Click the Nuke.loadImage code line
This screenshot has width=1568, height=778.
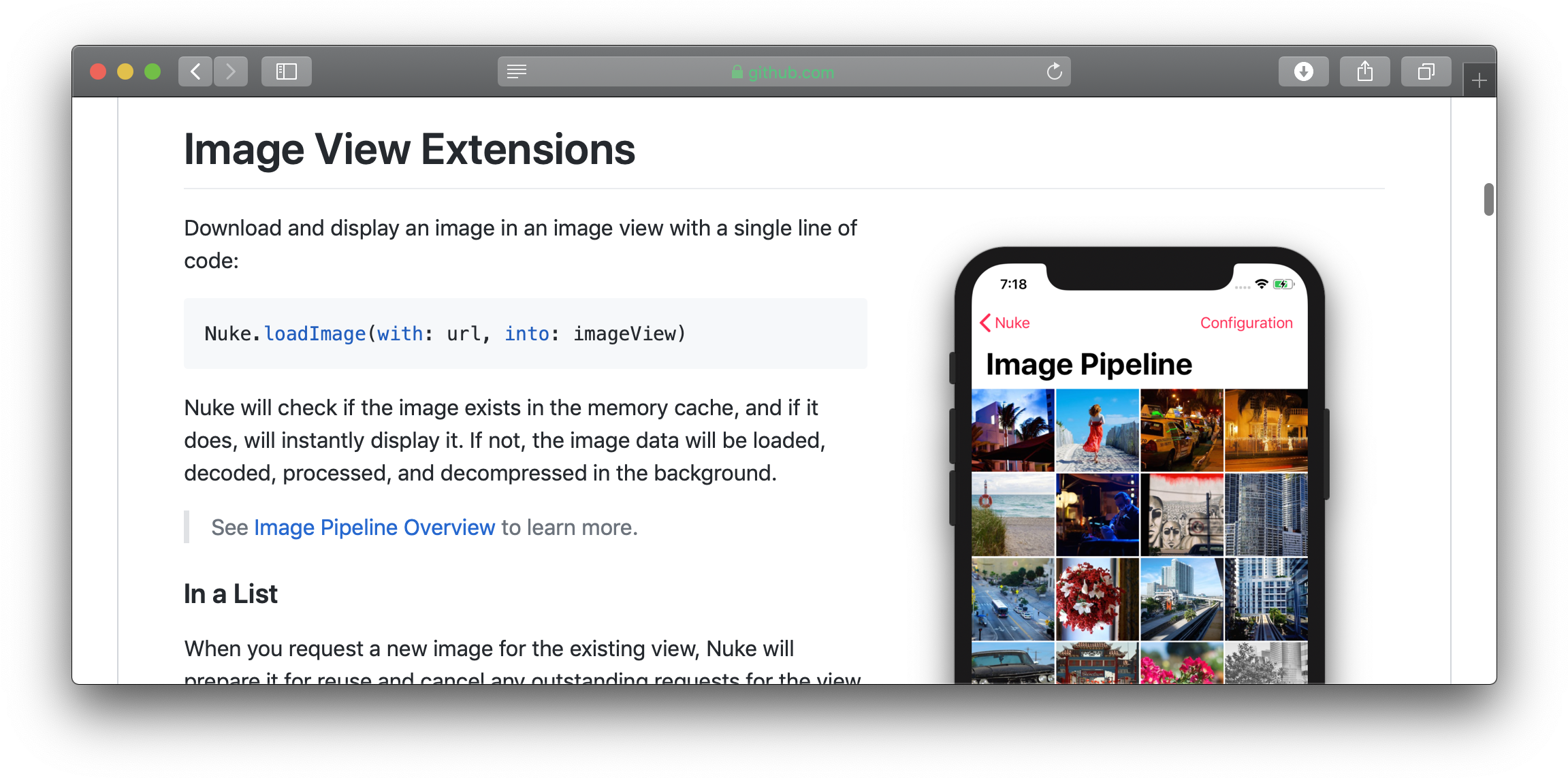pos(445,334)
